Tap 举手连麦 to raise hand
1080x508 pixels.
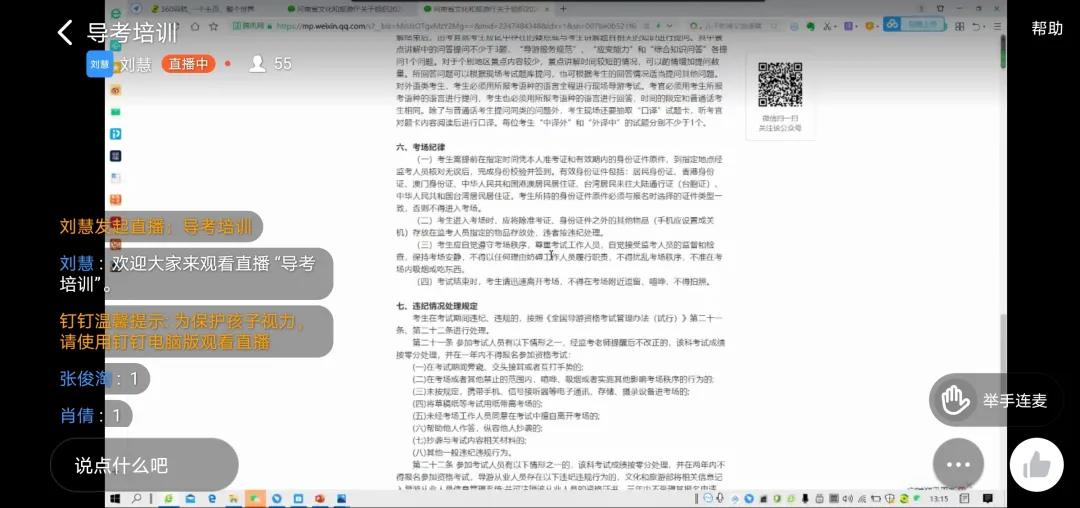tap(995, 400)
